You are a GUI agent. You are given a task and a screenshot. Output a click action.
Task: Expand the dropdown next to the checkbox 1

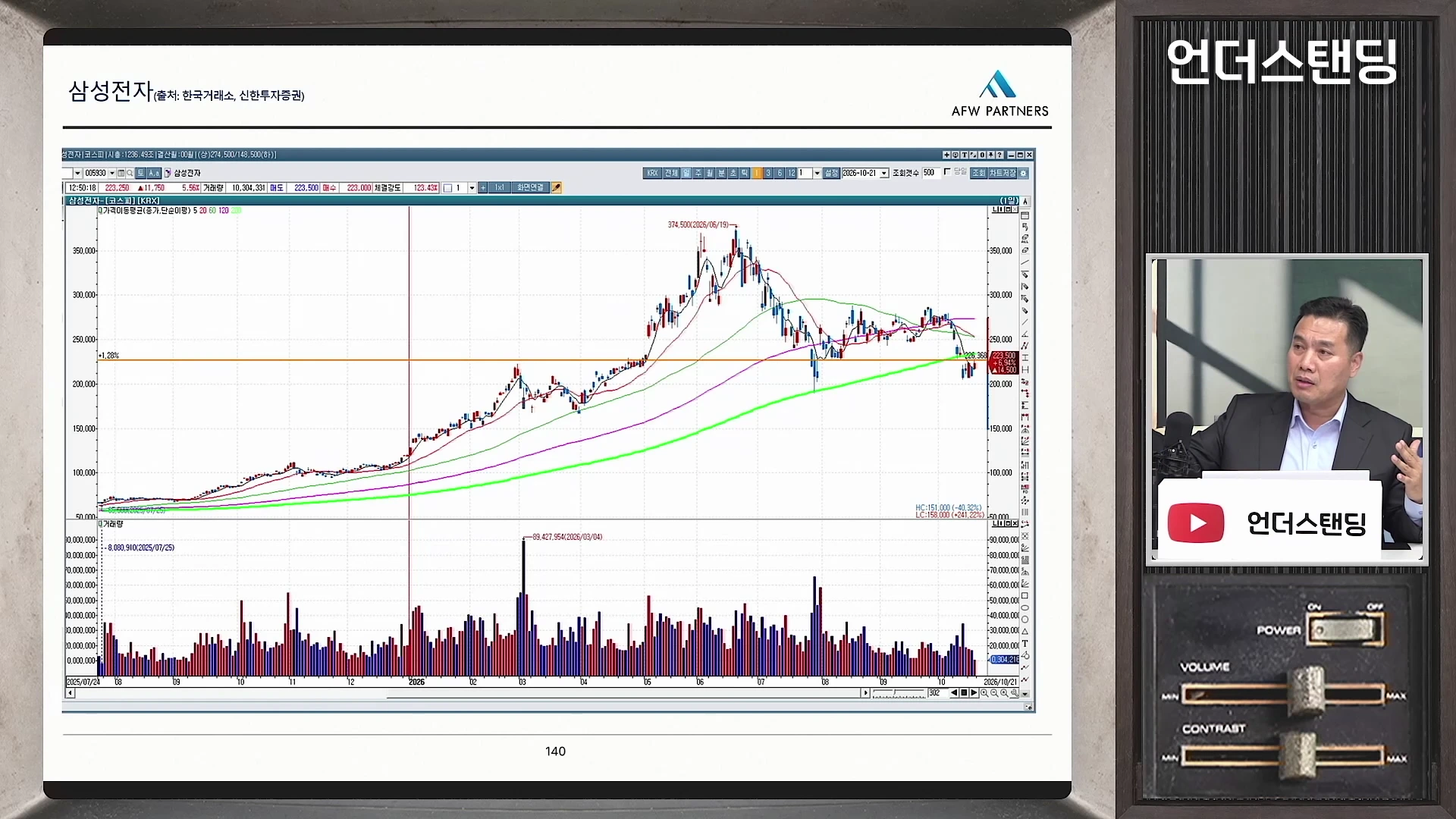tap(472, 188)
